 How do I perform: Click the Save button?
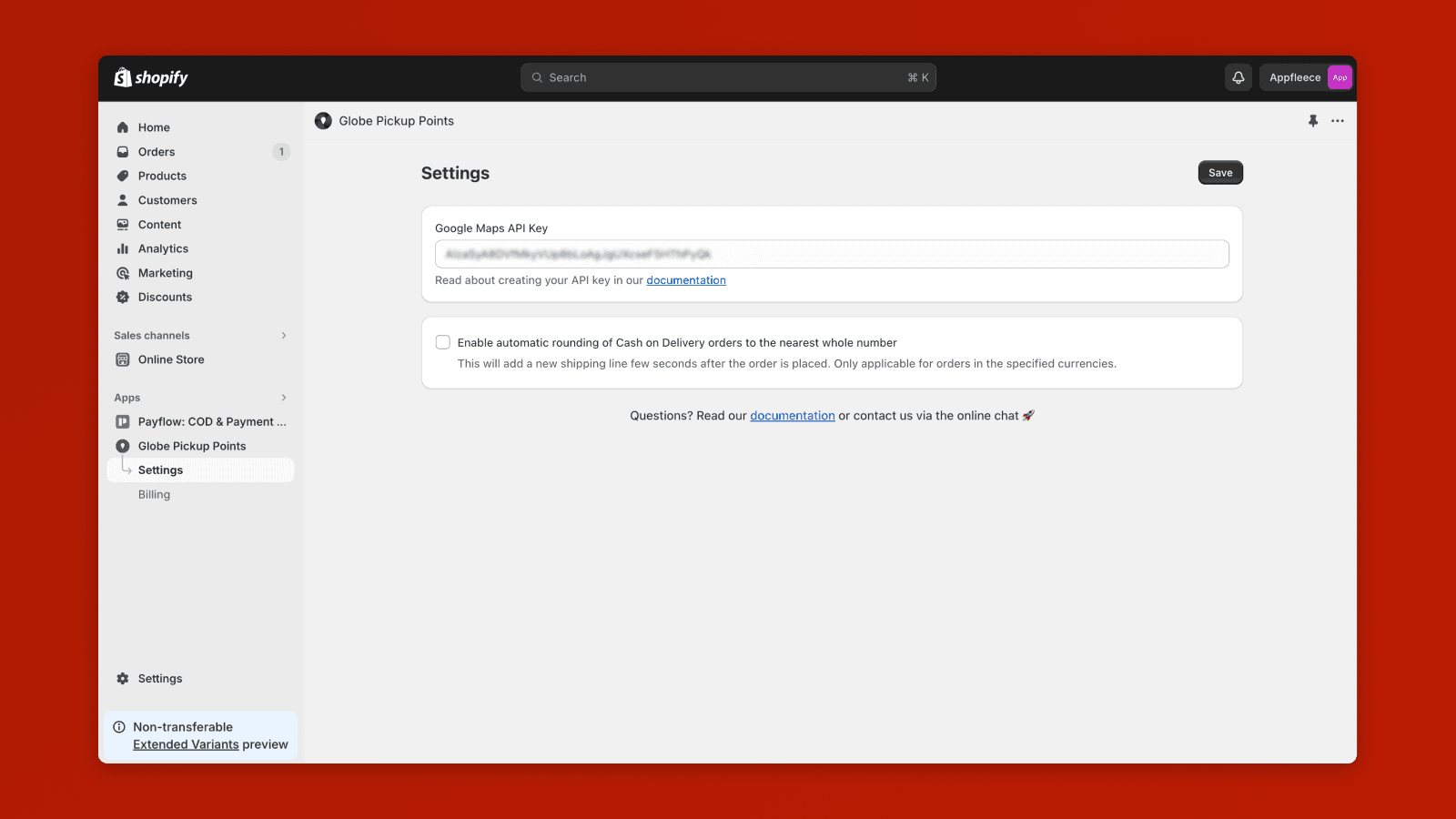(x=1220, y=173)
